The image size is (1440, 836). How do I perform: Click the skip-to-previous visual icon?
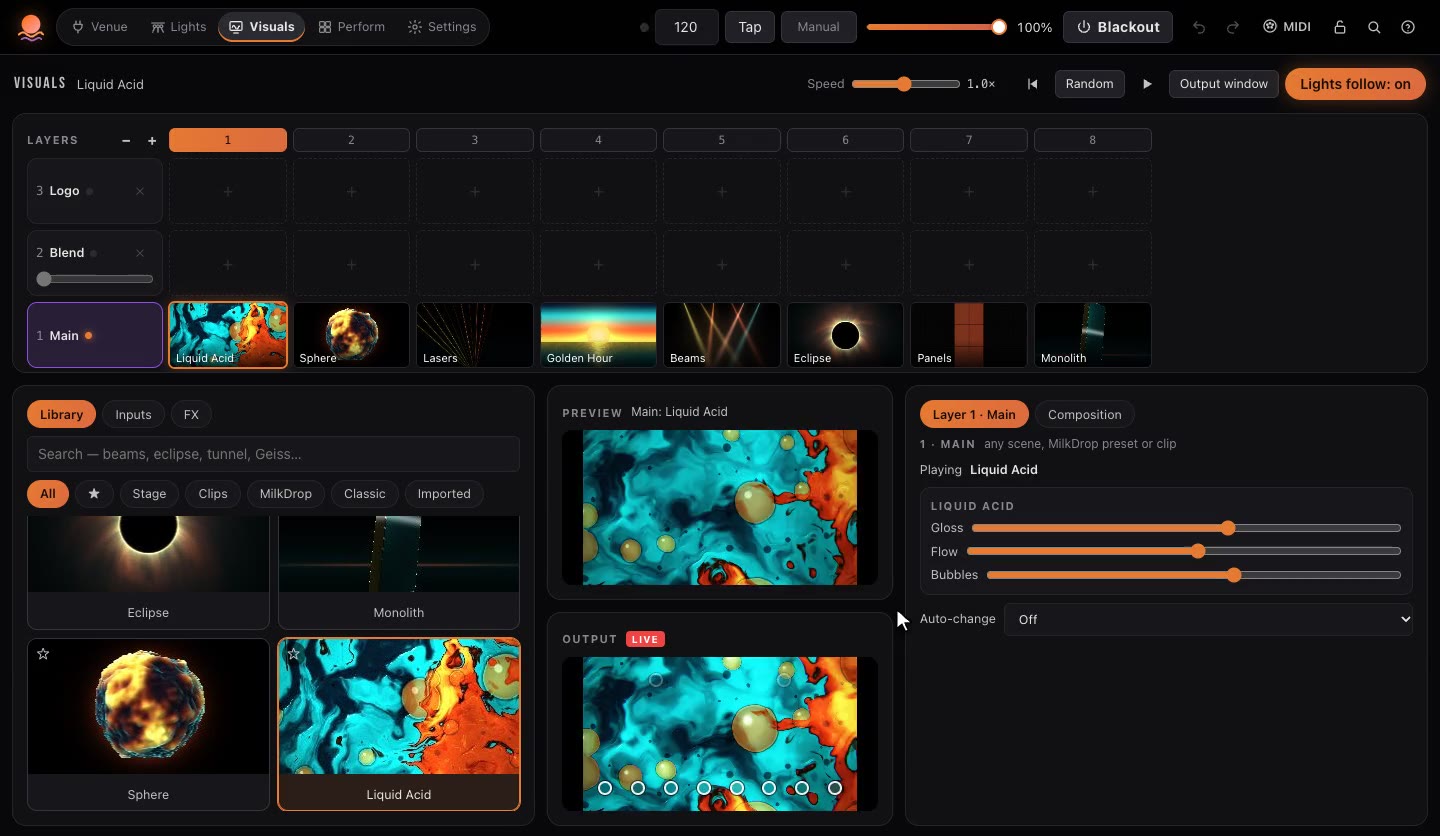point(1032,84)
